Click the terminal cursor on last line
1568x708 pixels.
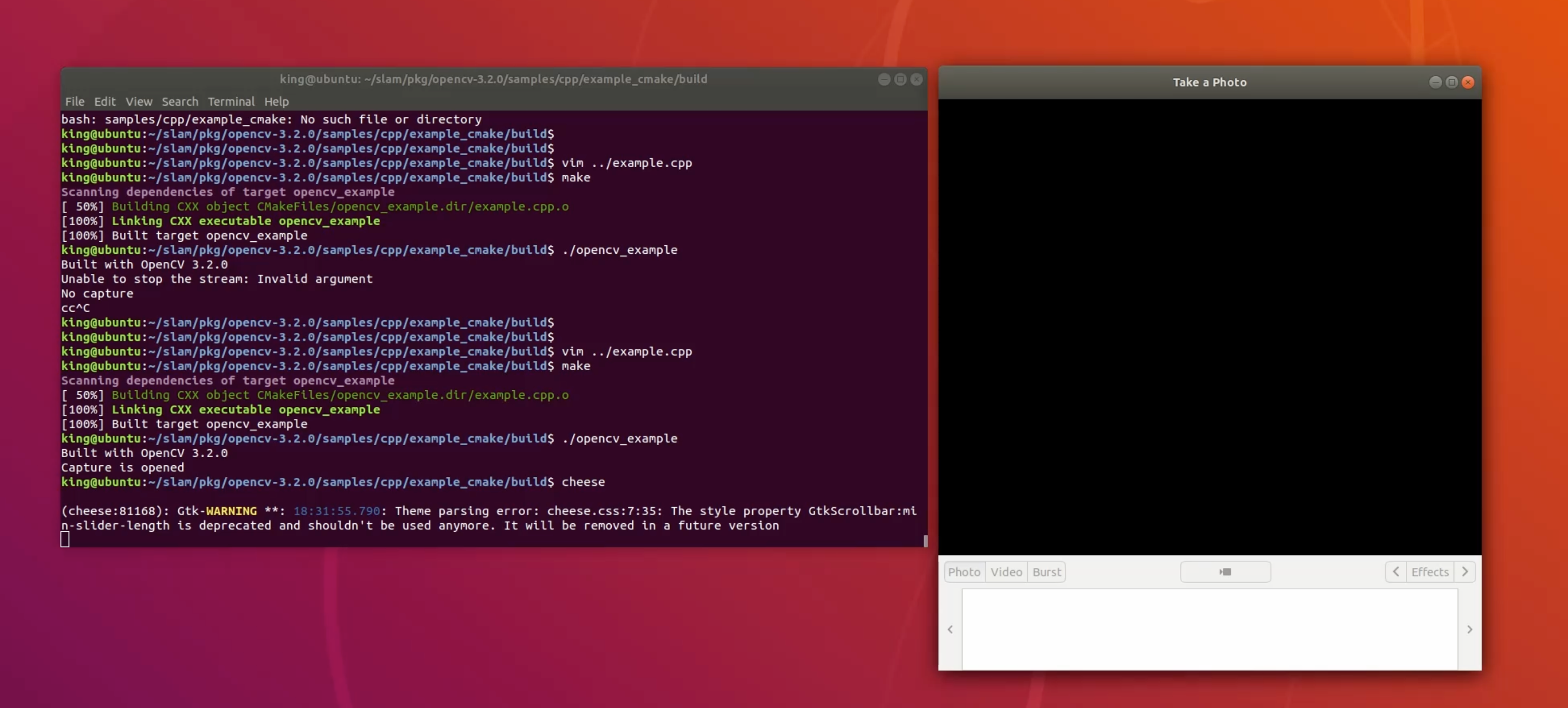tap(65, 539)
